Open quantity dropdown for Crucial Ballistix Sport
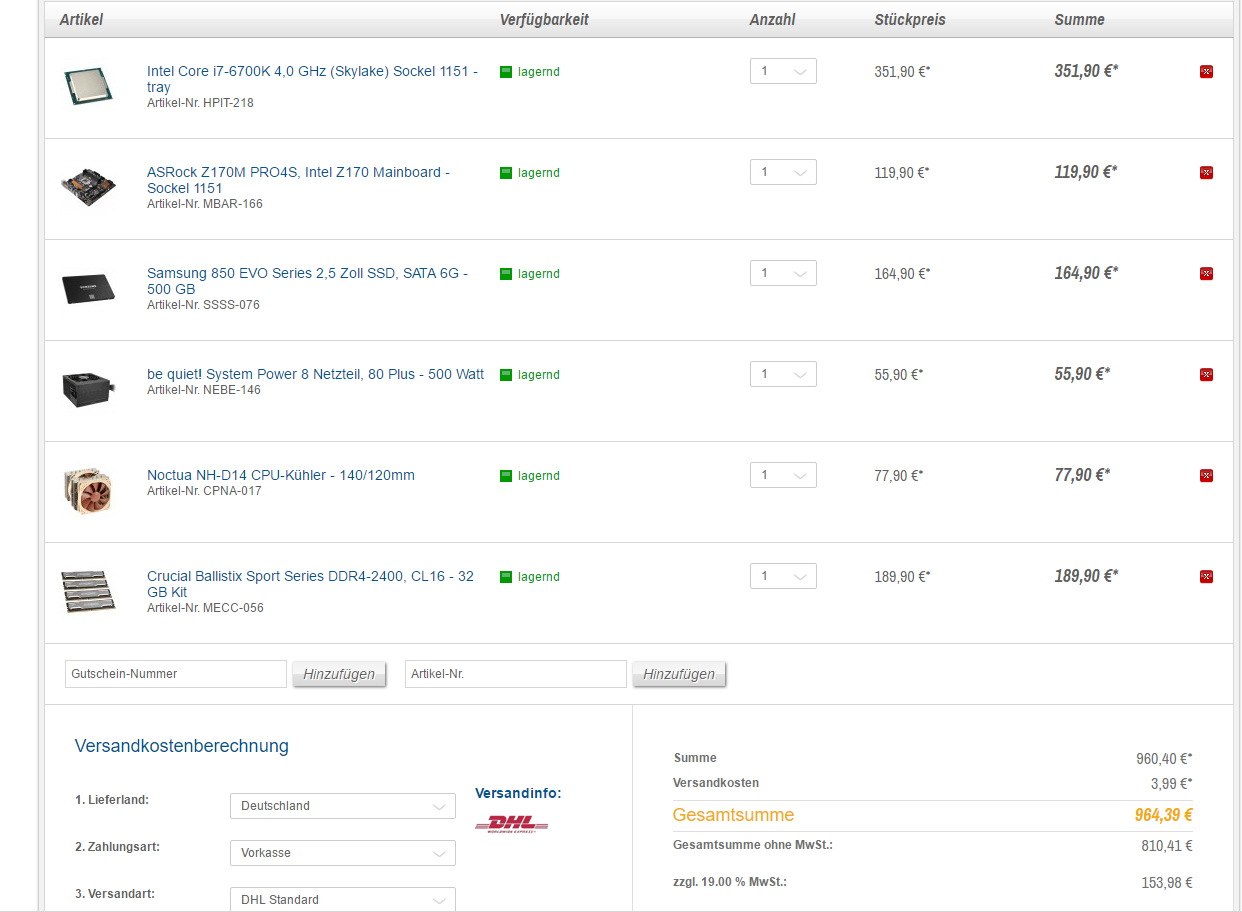Screen dimensions: 1242x912 coord(783,576)
